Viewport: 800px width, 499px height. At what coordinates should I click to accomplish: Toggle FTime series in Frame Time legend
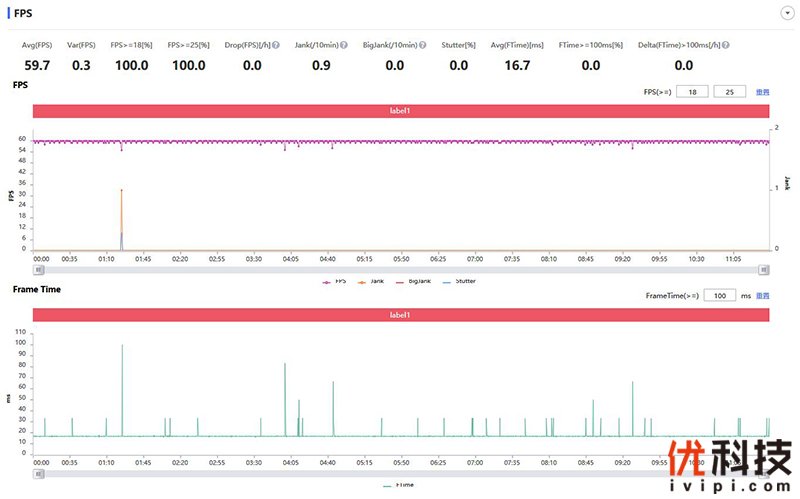[x=399, y=485]
